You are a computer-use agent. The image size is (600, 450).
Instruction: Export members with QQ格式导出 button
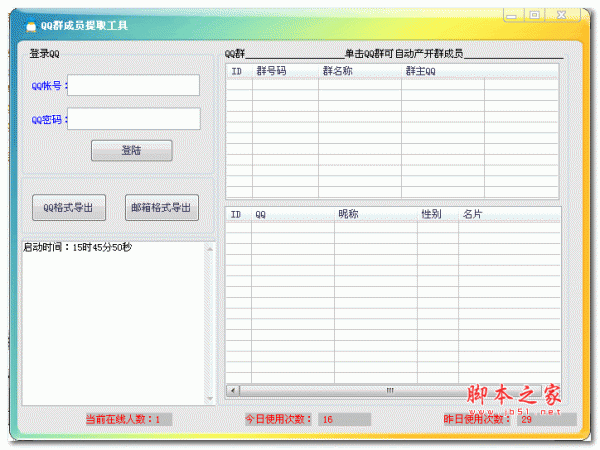coord(69,207)
